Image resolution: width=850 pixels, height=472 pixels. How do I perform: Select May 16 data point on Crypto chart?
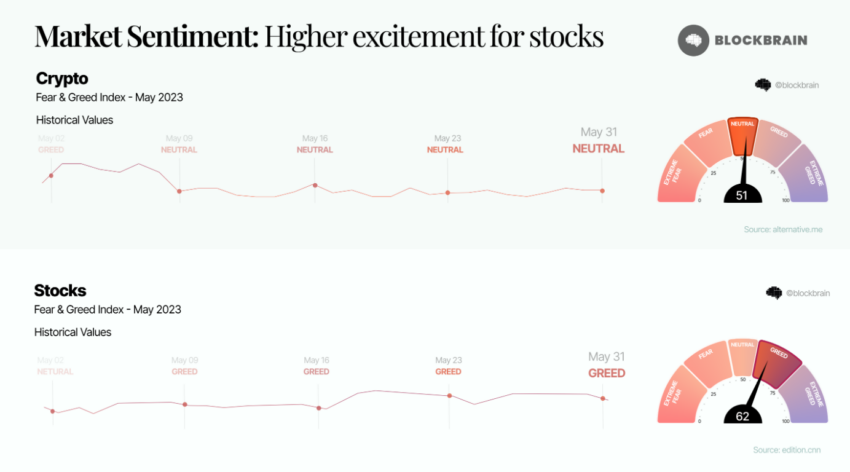point(315,185)
